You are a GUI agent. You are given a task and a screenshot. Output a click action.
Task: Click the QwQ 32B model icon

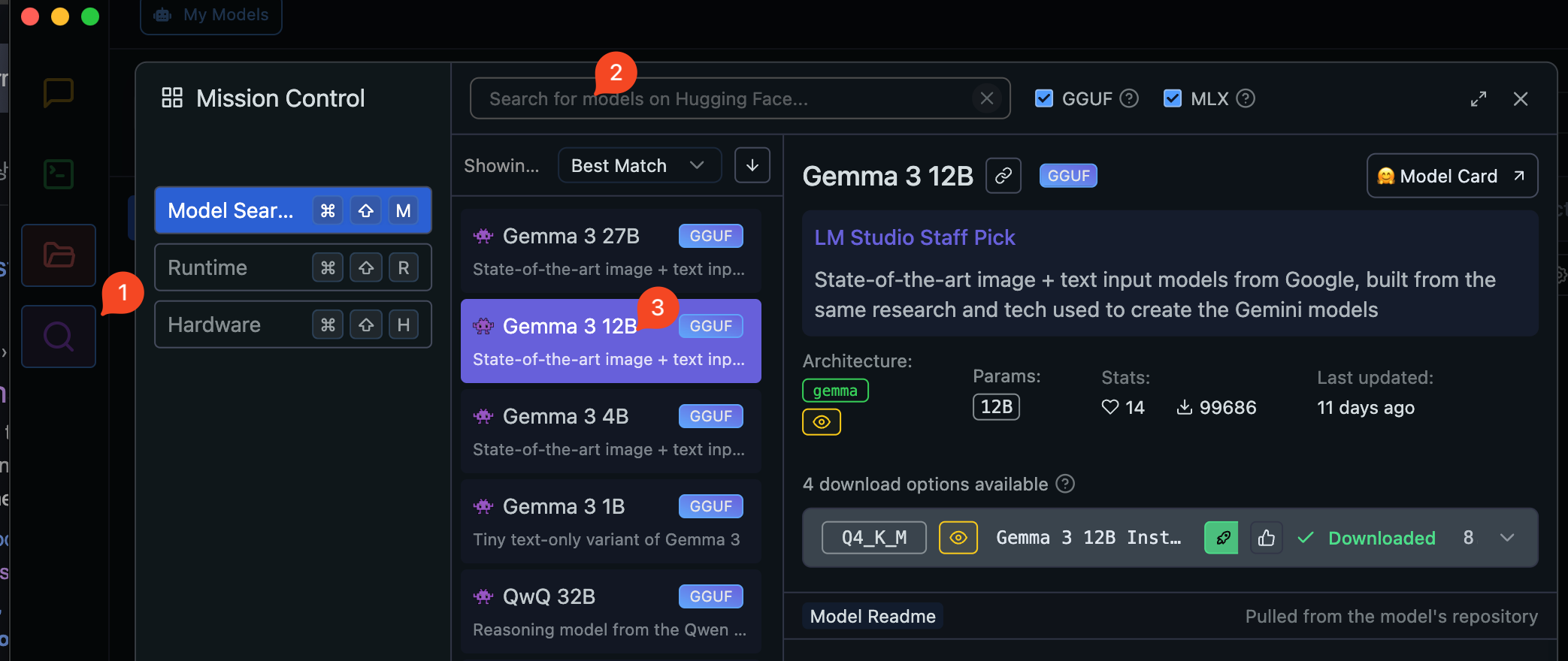click(x=483, y=596)
